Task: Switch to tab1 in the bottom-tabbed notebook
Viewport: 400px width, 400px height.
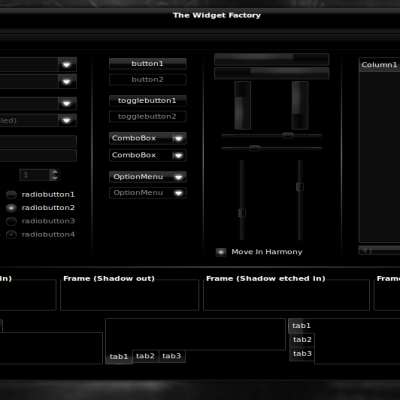Action: (119, 357)
